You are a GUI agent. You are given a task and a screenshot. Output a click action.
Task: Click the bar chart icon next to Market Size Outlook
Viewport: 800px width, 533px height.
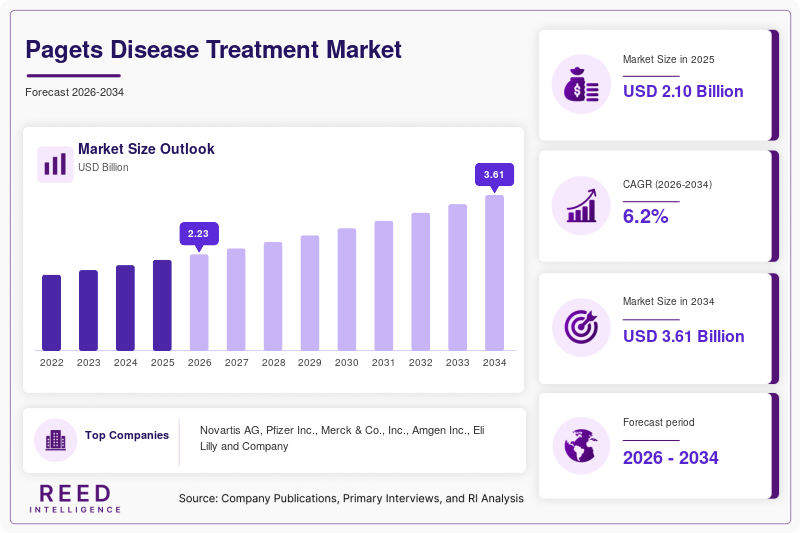pos(55,164)
